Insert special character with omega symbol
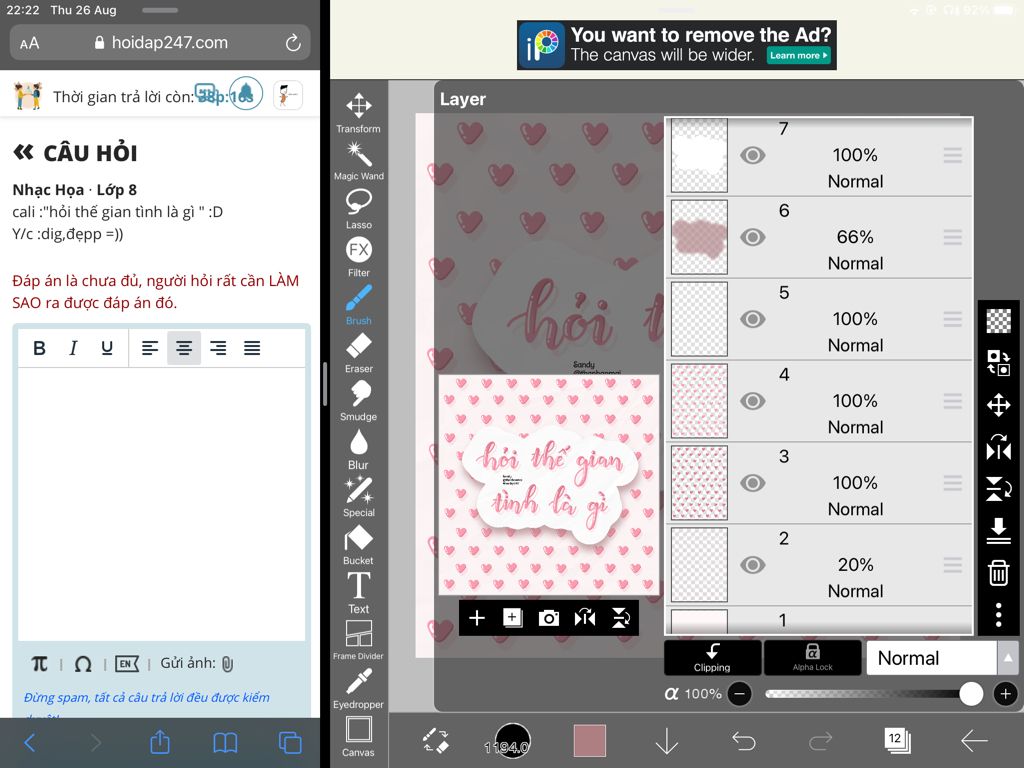This screenshot has height=768, width=1024. pyautogui.click(x=83, y=664)
